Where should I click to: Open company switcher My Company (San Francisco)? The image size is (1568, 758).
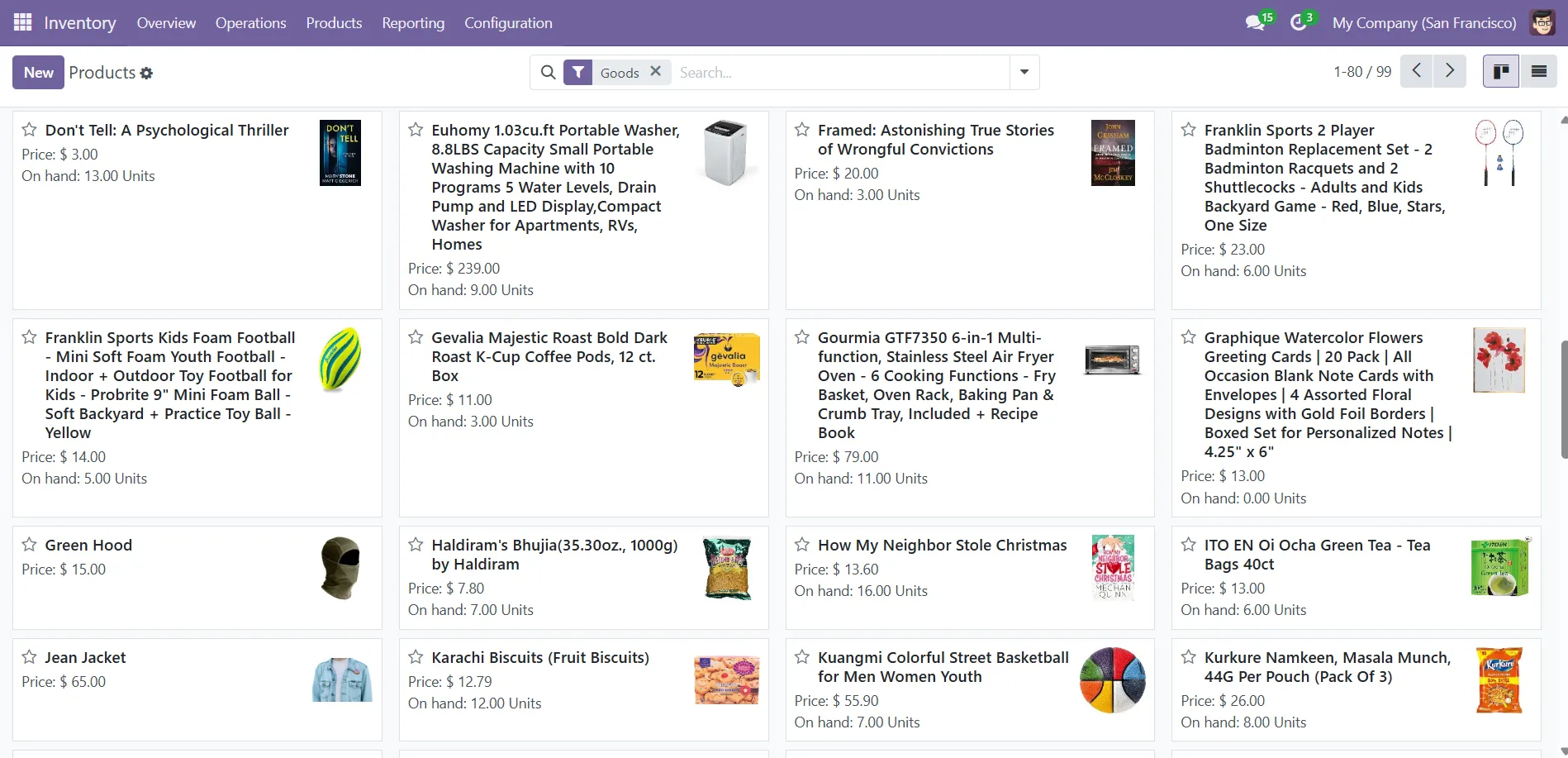[x=1424, y=22]
